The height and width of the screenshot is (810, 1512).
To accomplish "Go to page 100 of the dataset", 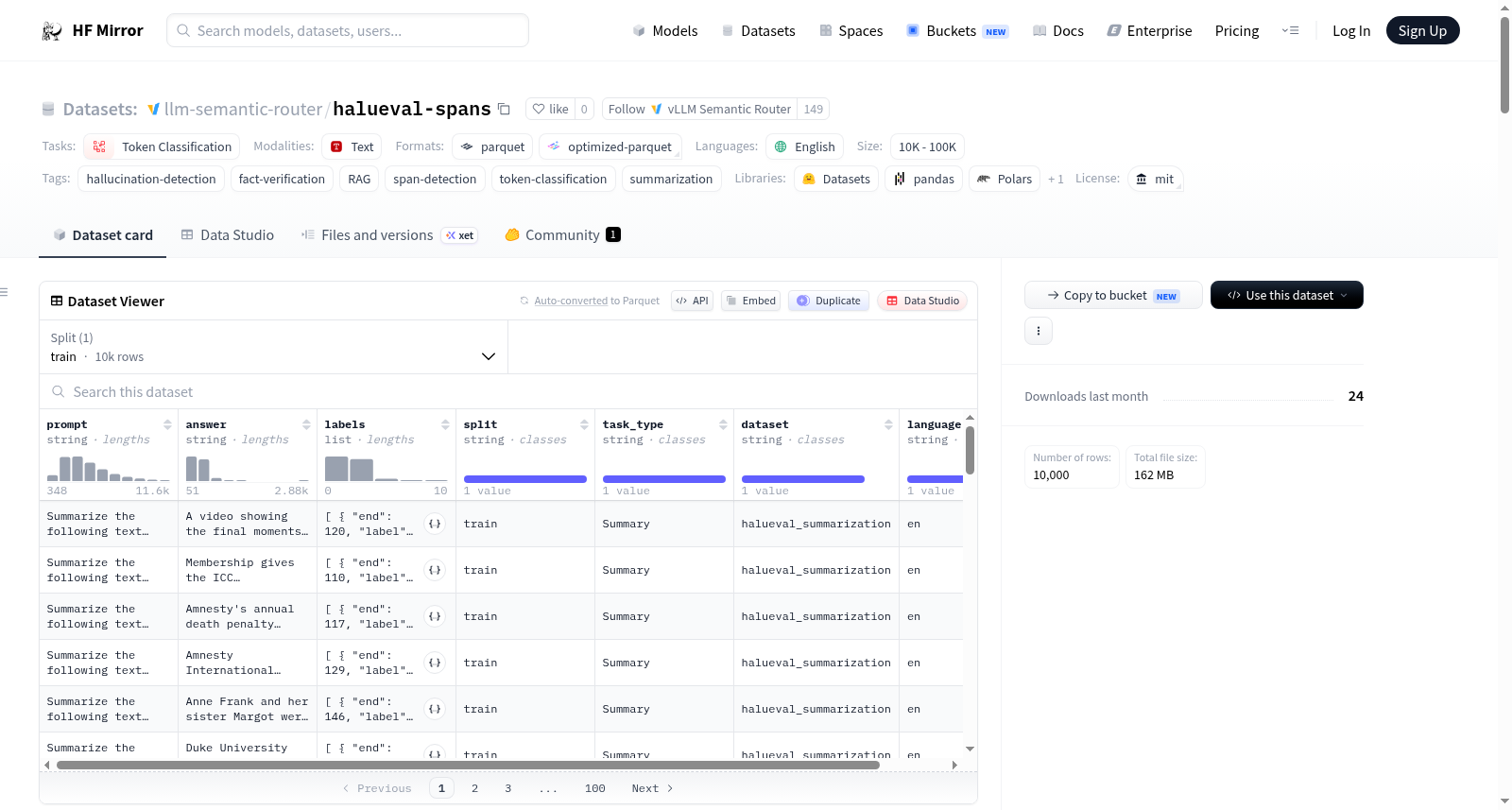I will (x=595, y=788).
